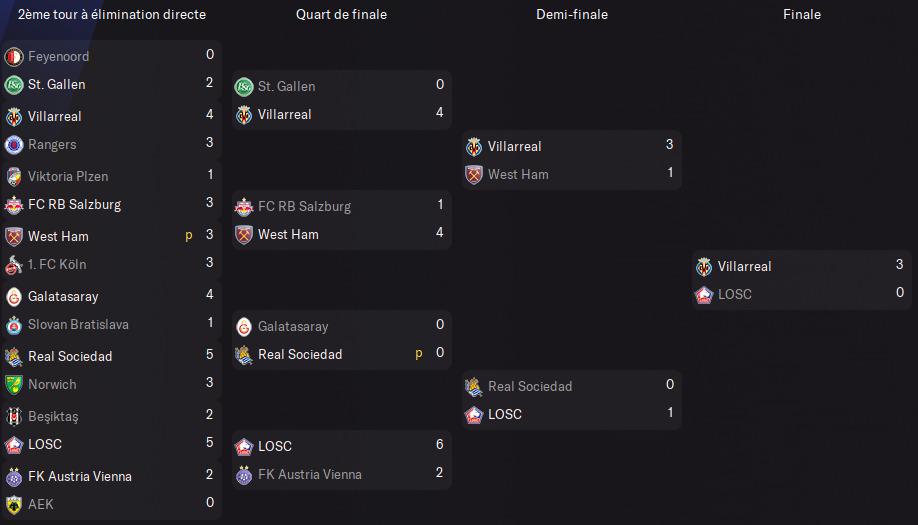Click the Norwich club badge
This screenshot has width=918, height=525.
point(14,385)
